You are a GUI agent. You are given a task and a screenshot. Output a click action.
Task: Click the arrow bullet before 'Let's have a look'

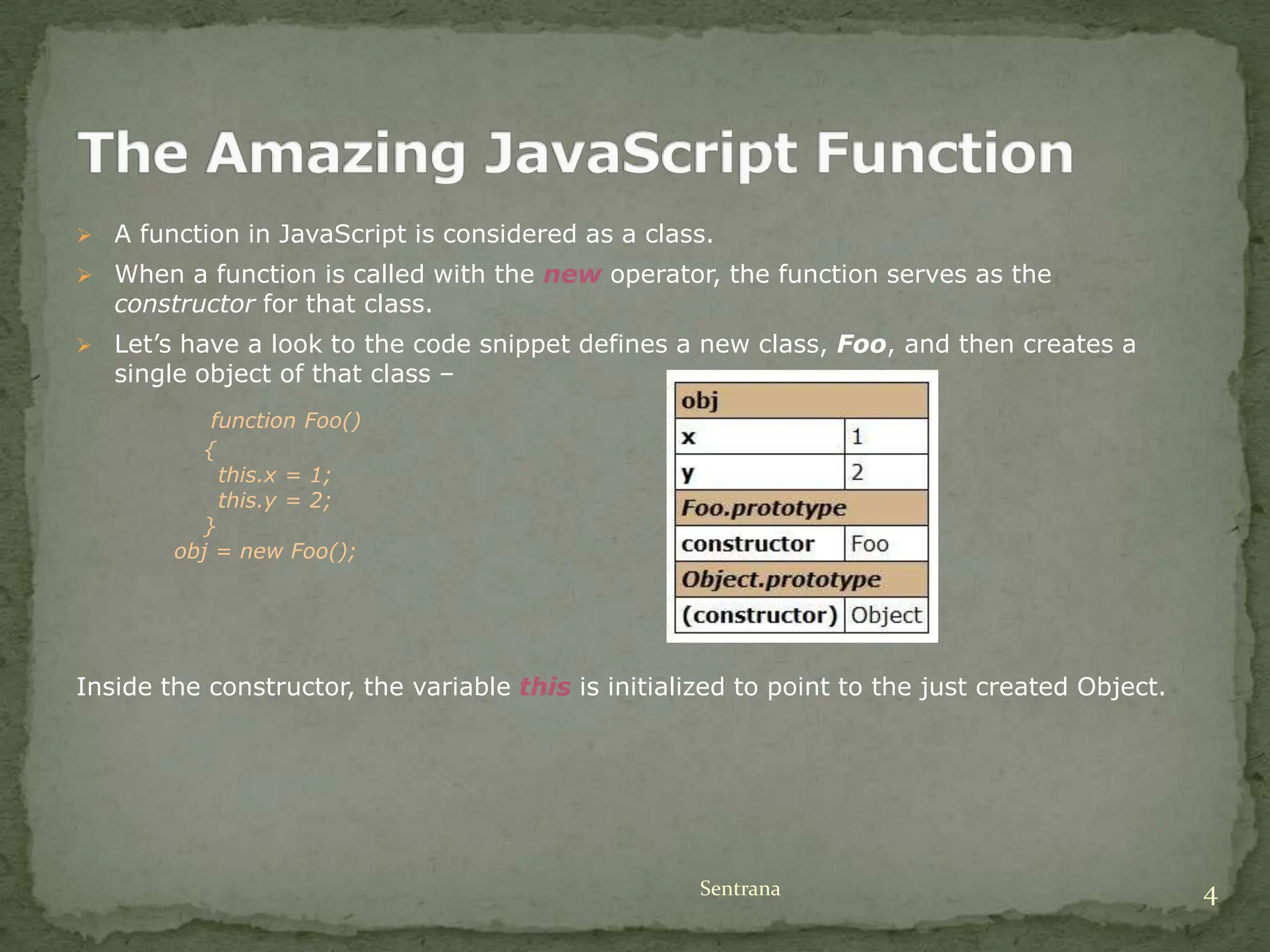coord(84,346)
